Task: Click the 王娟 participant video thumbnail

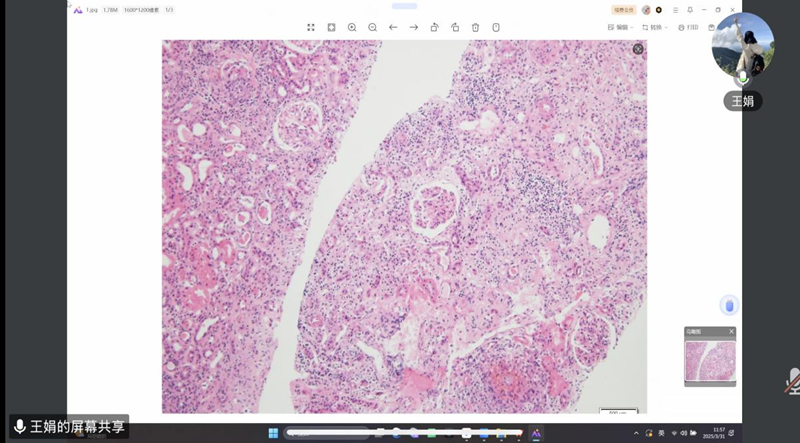Action: coord(743,44)
